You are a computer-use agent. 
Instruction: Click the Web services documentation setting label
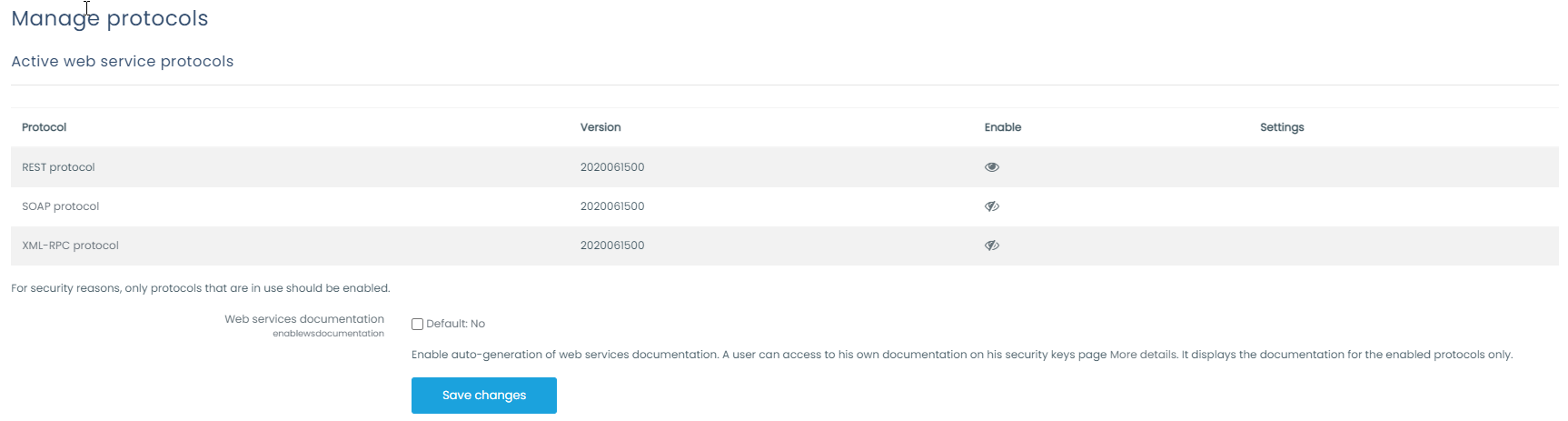(303, 319)
